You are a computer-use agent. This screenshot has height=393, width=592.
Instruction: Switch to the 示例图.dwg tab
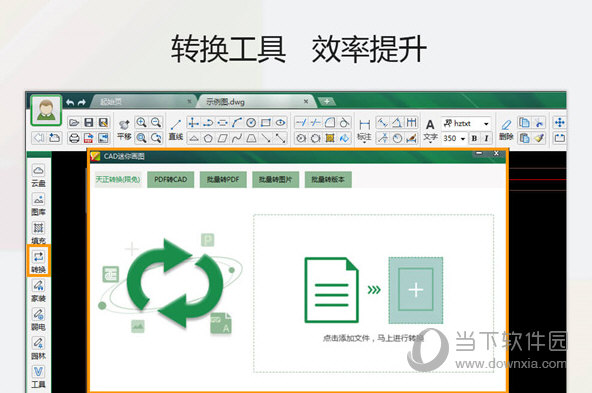[225, 102]
